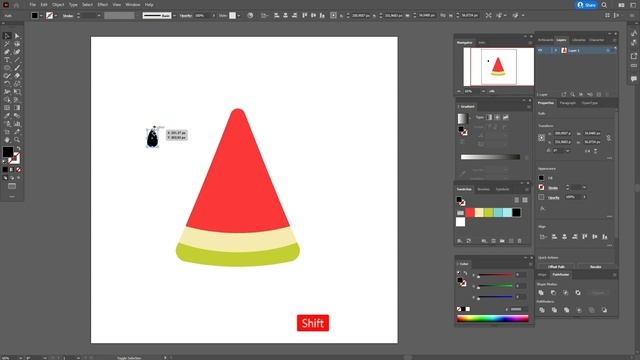Click the Minus Front shape mode icon
Image resolution: width=640 pixels, height=360 pixels.
pyautogui.click(x=553, y=293)
